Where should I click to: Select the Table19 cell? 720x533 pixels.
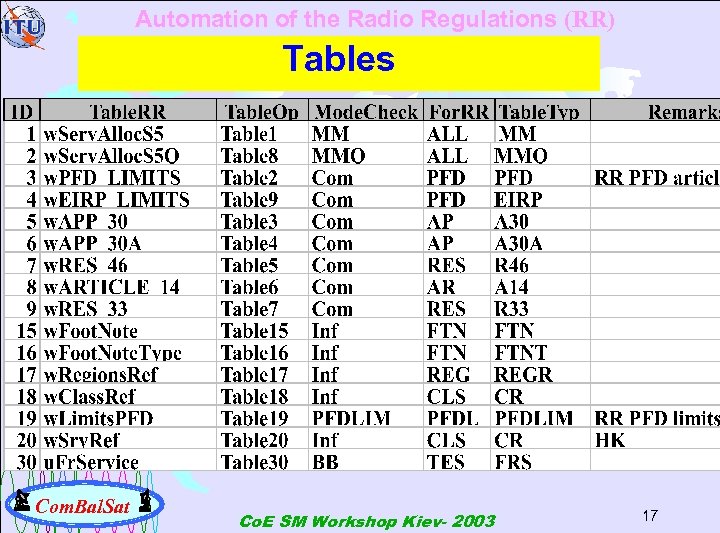click(262, 418)
